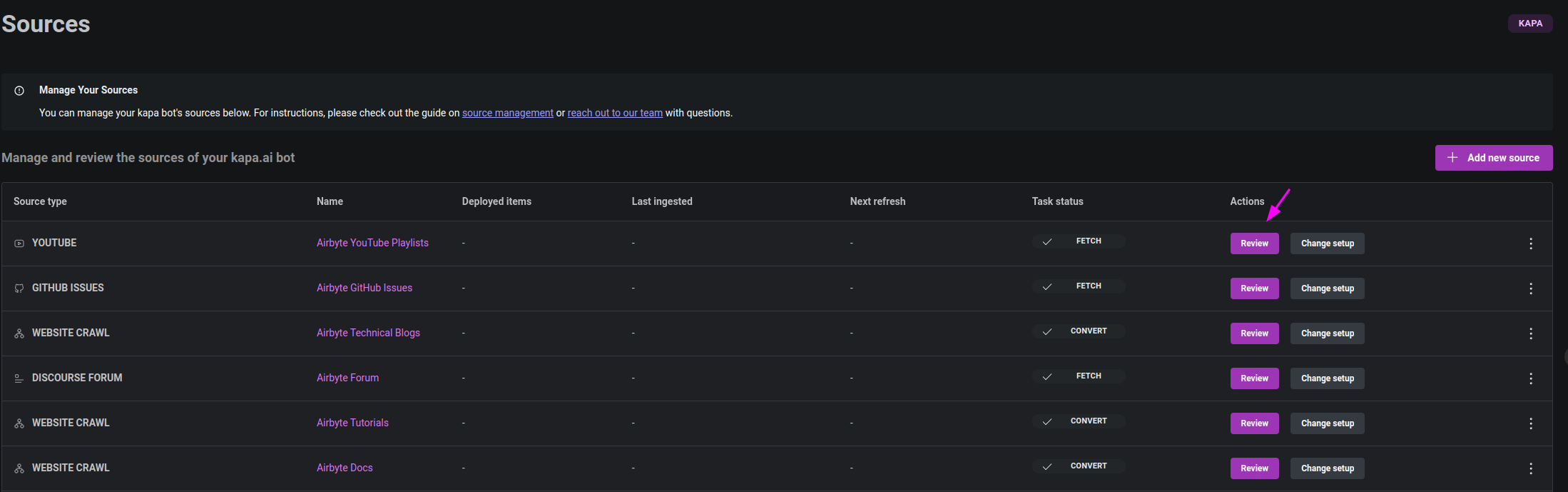This screenshot has height=492, width=1568.
Task: Open more options for Airbyte Tutorials
Action: tap(1531, 423)
